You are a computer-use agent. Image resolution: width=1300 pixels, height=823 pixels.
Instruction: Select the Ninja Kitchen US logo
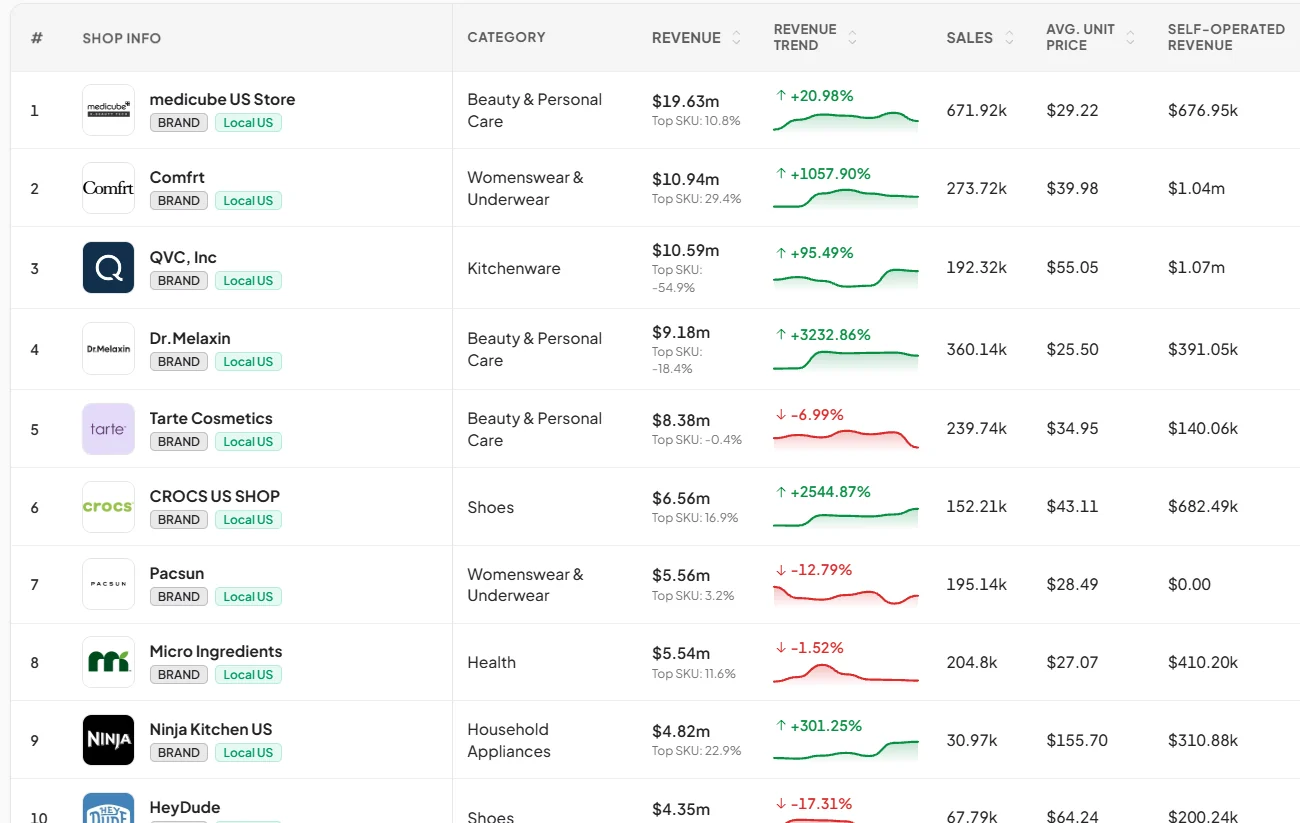(x=108, y=740)
